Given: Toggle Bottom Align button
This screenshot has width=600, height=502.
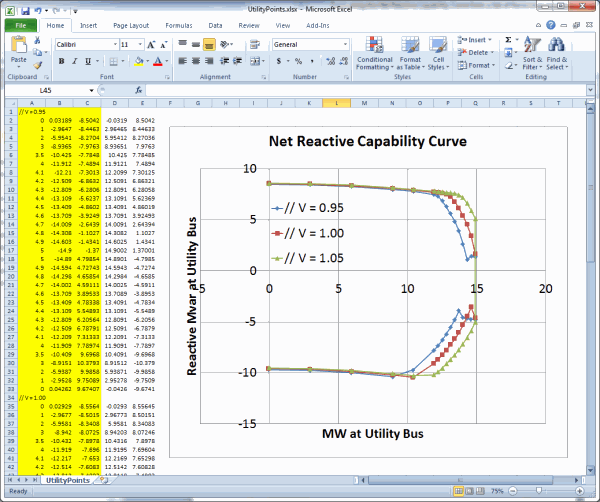Looking at the screenshot, I should [209, 44].
